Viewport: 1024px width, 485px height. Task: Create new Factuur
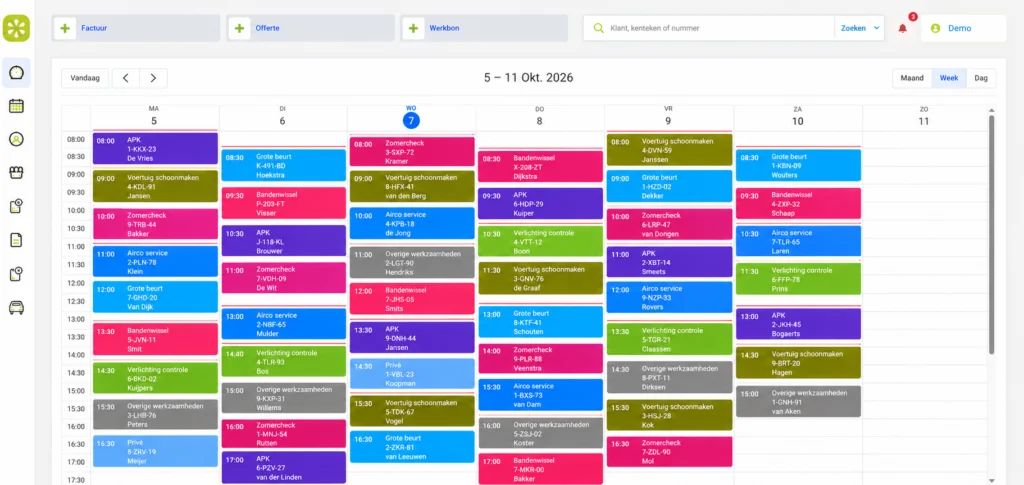(136, 28)
